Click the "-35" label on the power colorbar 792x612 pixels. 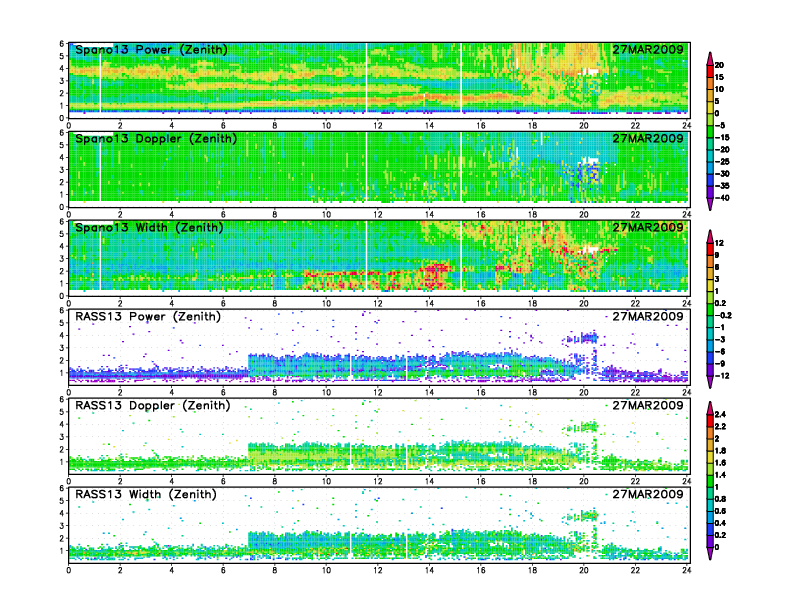pyautogui.click(x=722, y=186)
